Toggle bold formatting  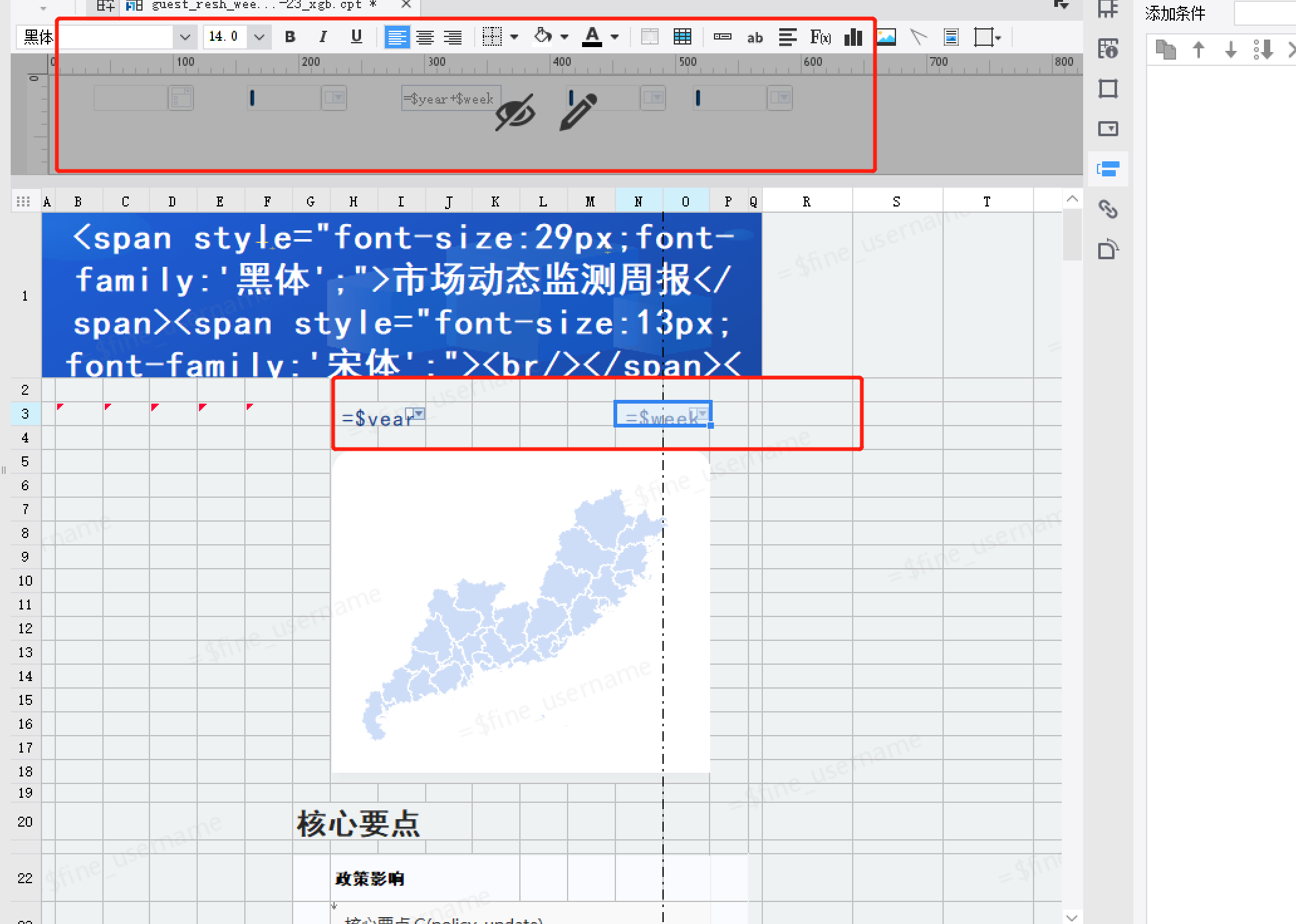tap(290, 37)
